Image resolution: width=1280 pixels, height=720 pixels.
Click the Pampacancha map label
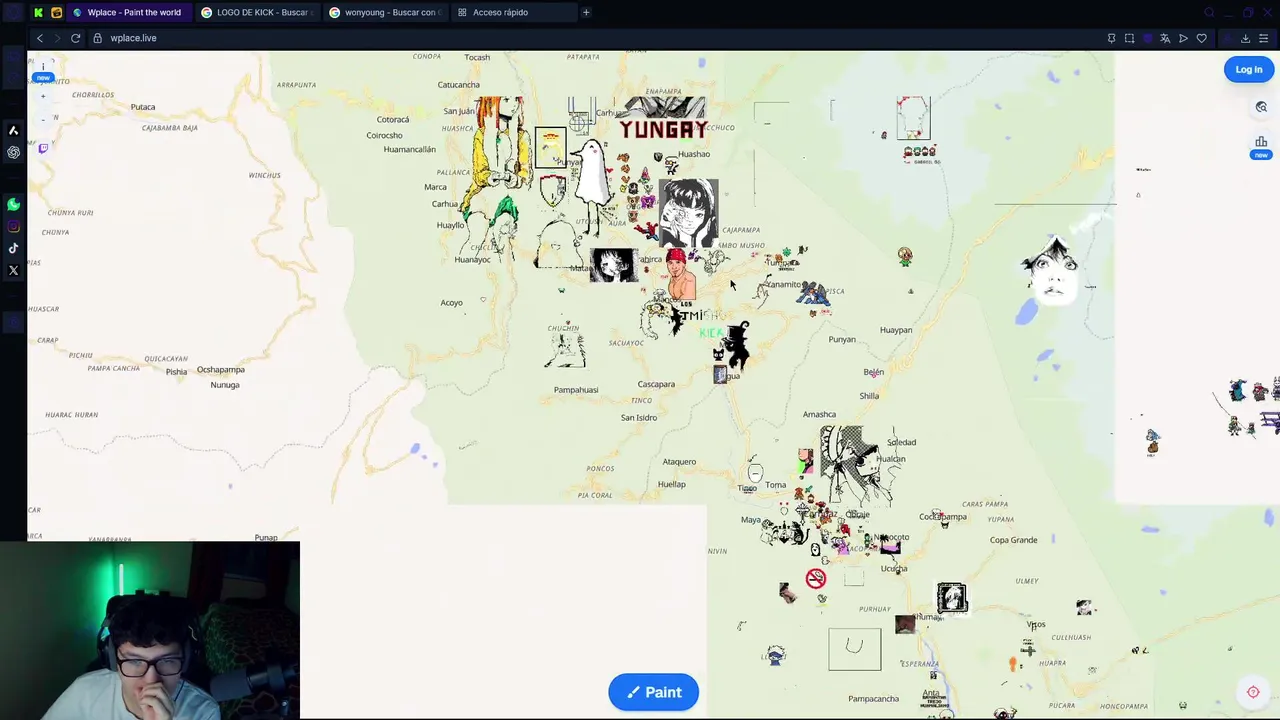click(873, 699)
